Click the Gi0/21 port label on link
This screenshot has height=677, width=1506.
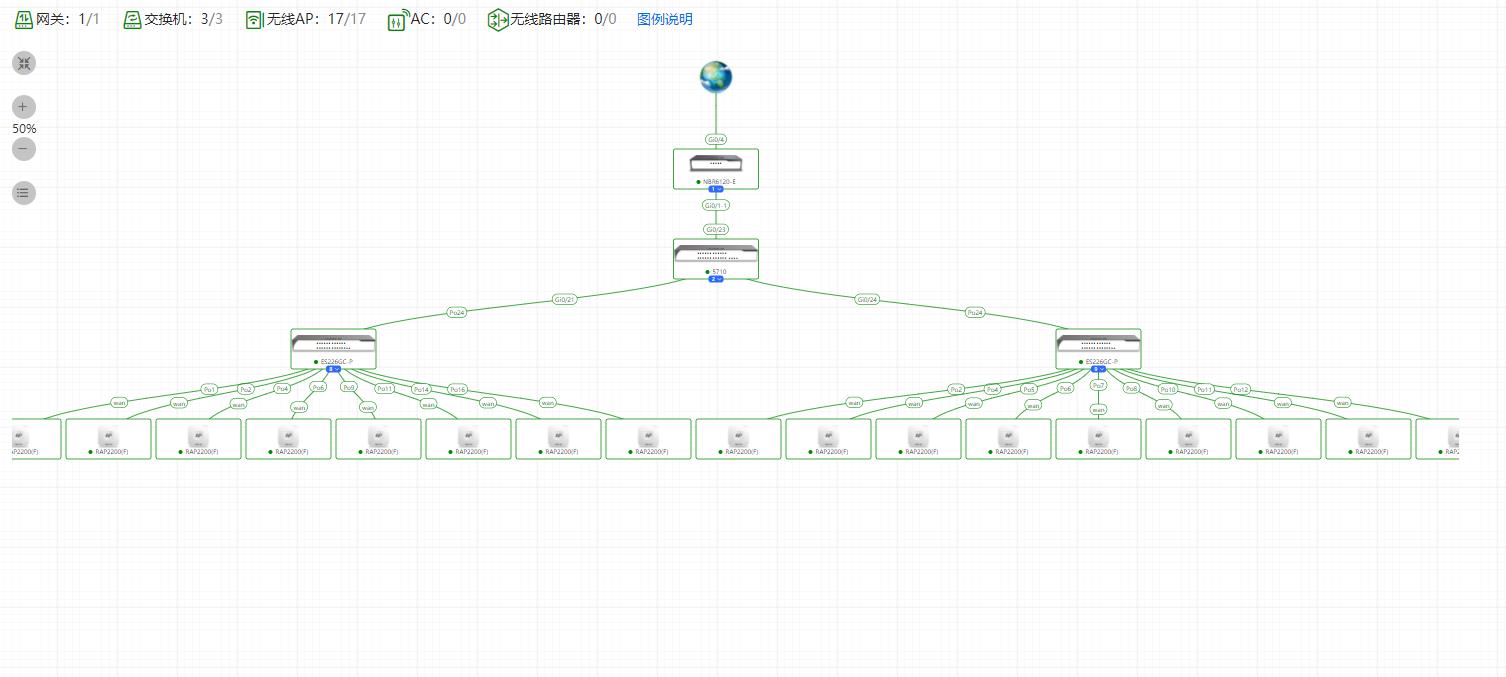[565, 299]
